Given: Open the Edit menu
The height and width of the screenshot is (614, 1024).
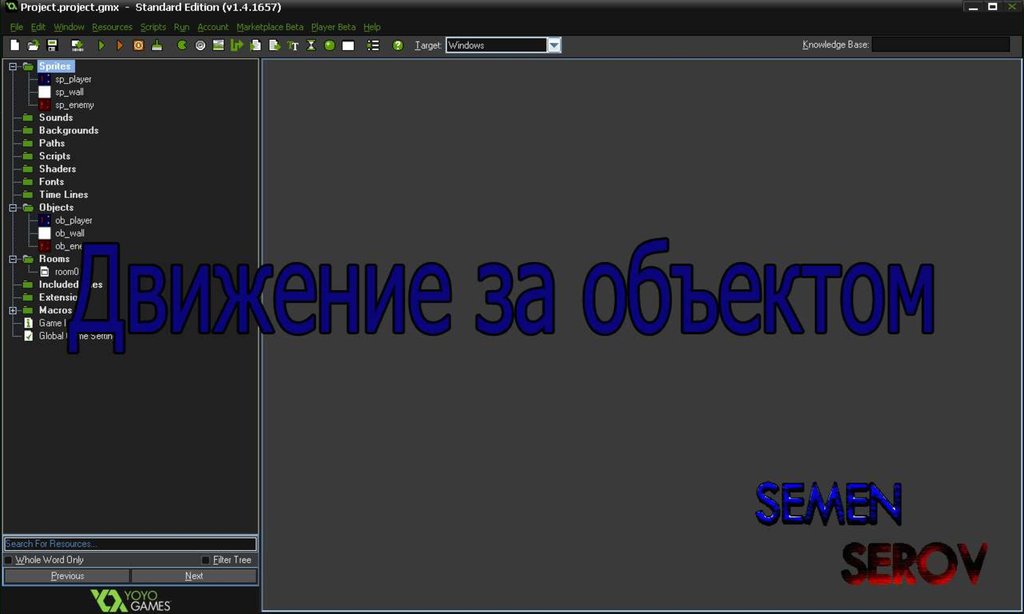Looking at the screenshot, I should 38,27.
